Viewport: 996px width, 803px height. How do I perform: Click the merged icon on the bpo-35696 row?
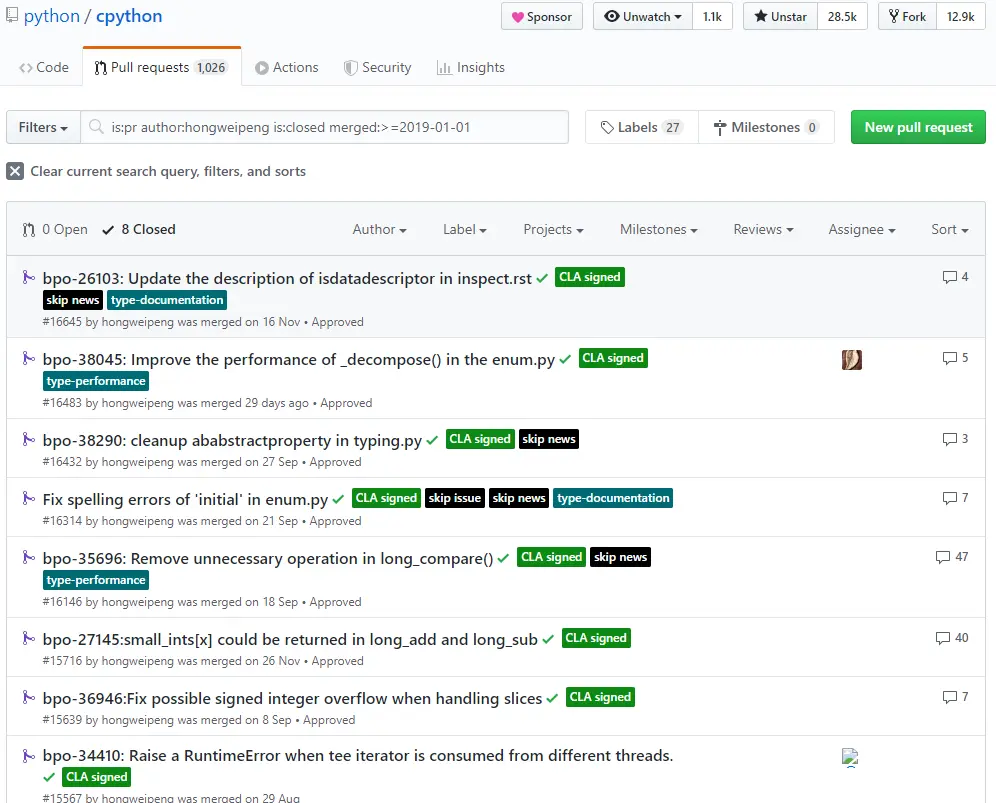28,558
